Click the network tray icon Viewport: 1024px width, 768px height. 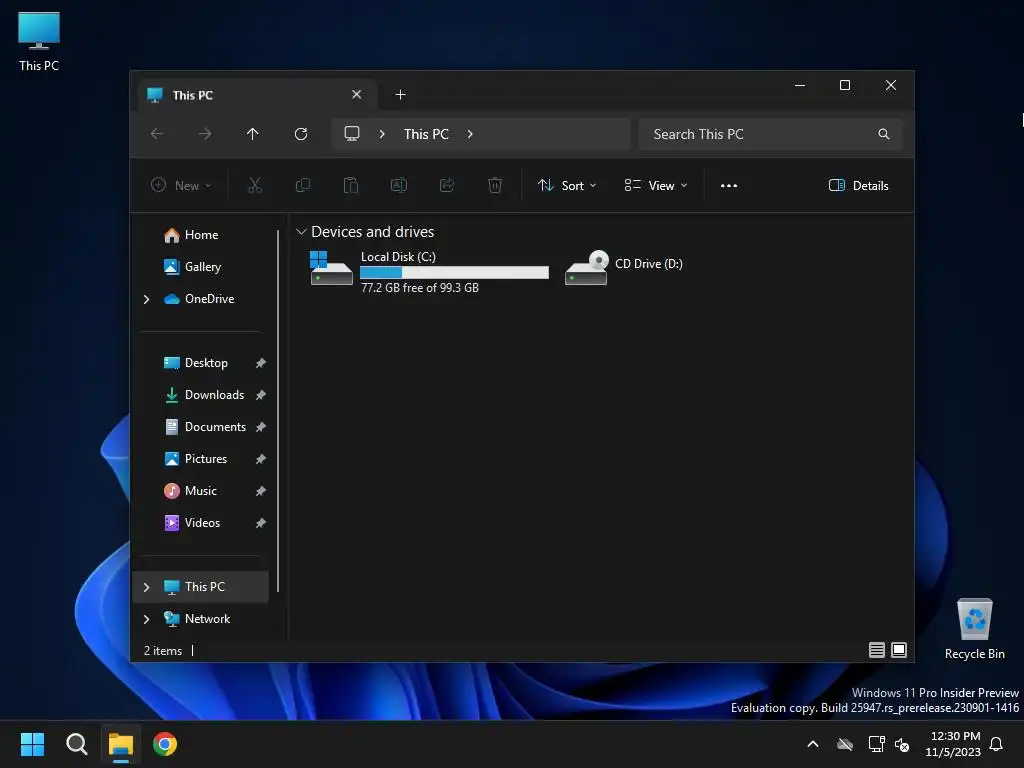pyautogui.click(x=876, y=744)
